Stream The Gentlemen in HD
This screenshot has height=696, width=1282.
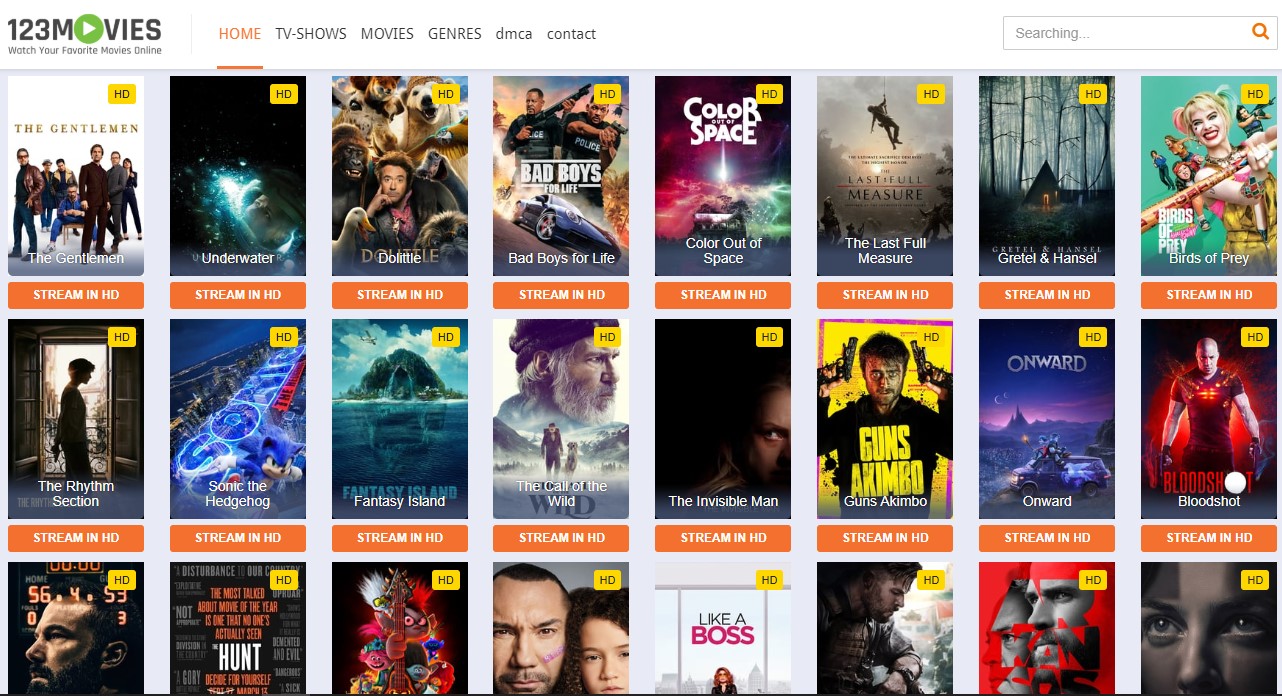[x=76, y=295]
